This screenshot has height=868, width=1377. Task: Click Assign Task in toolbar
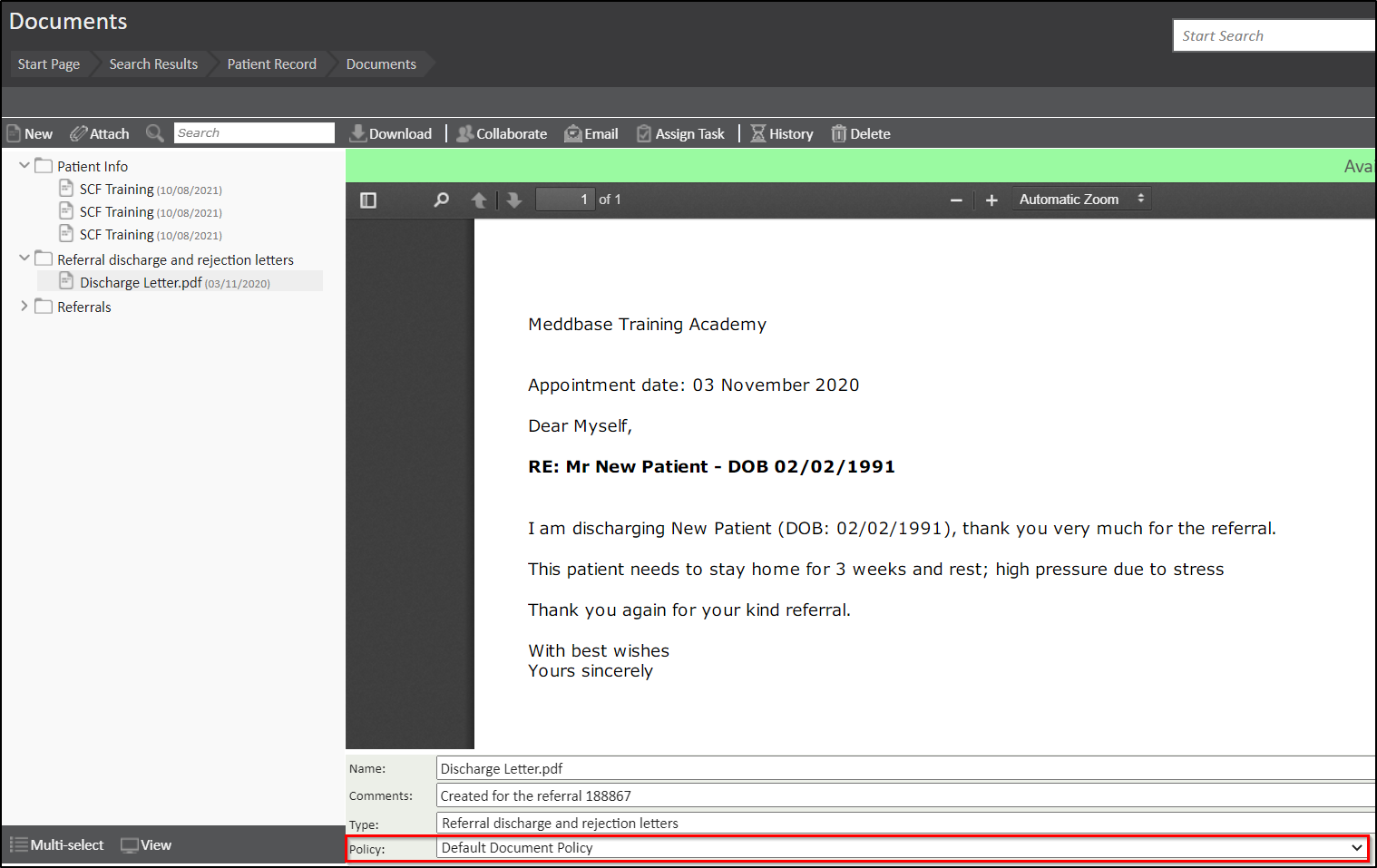click(680, 133)
